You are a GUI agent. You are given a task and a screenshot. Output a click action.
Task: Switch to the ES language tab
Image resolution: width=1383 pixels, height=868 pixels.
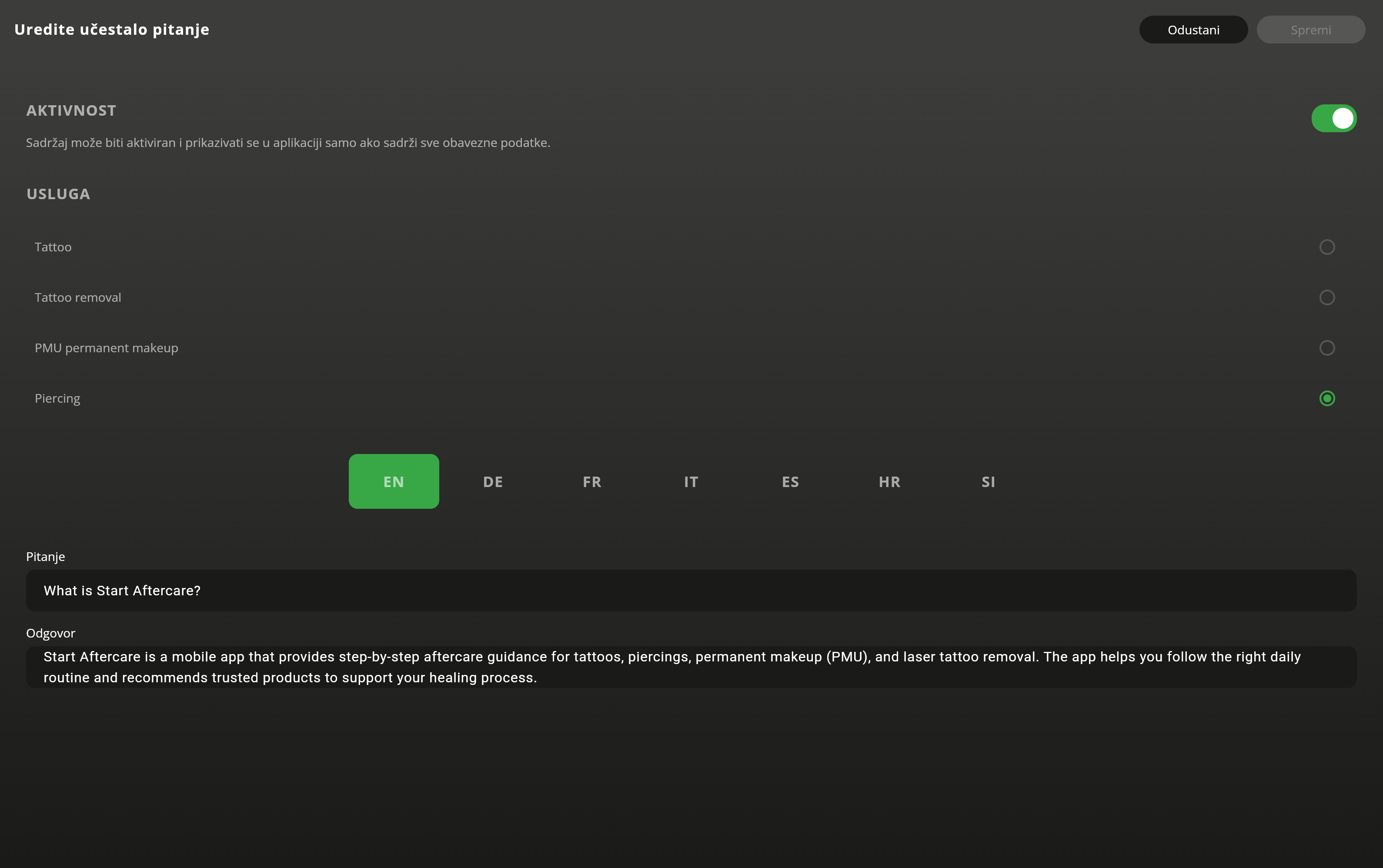(x=790, y=482)
